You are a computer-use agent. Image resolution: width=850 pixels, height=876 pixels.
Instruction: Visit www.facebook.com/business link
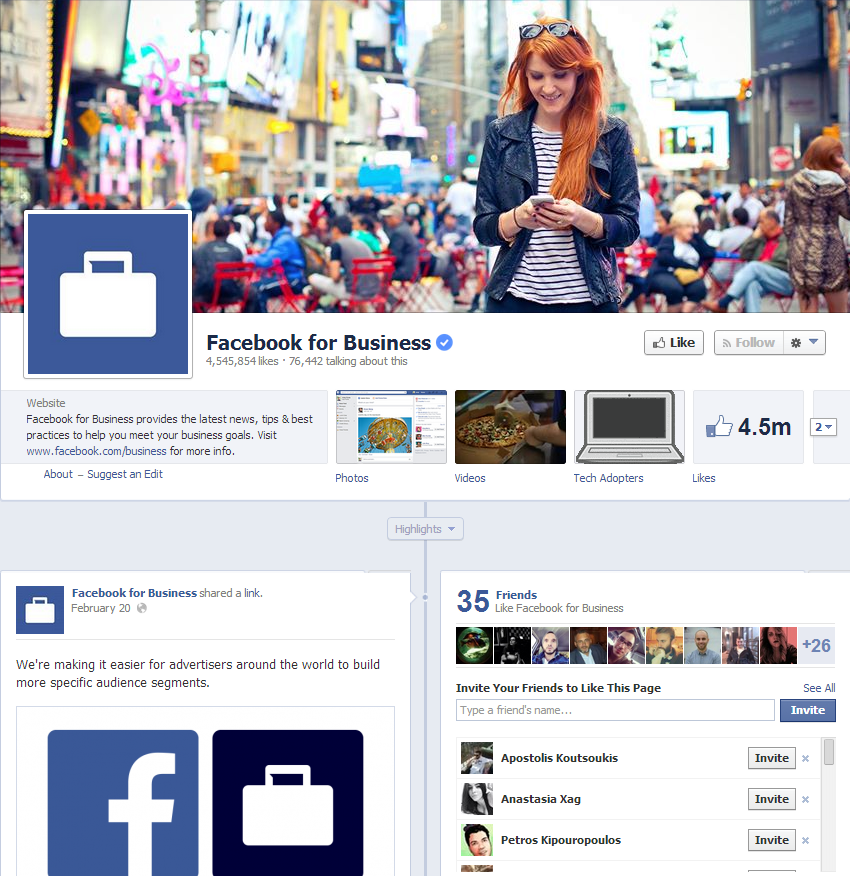click(x=96, y=451)
